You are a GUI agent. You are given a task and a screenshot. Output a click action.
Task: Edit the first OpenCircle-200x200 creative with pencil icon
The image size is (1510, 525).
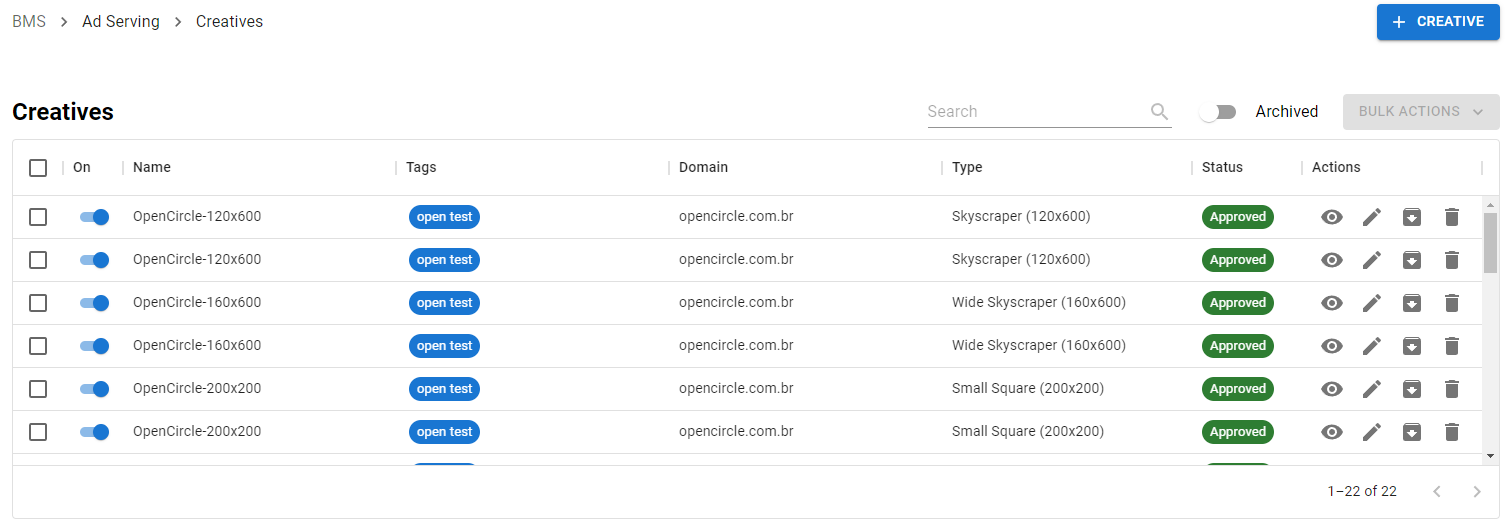point(1371,389)
